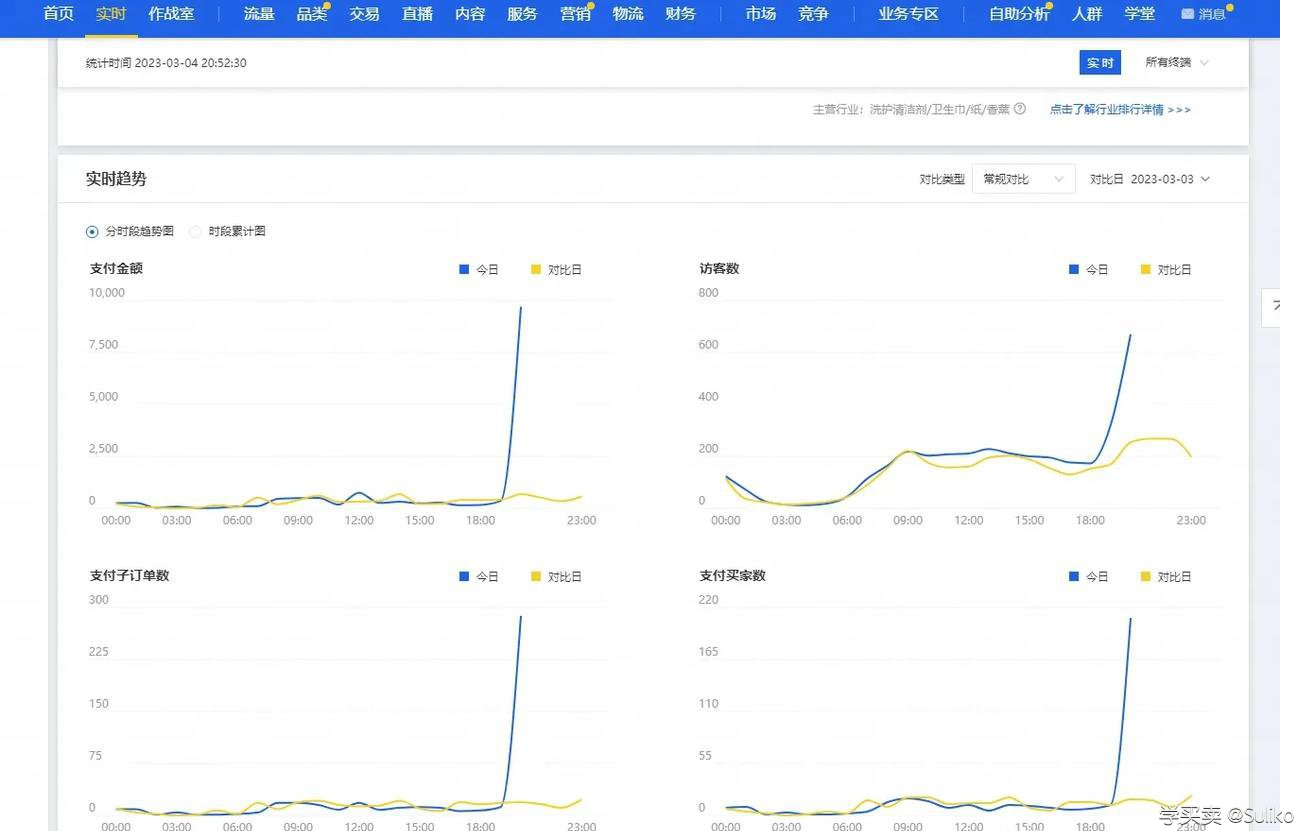Toggle 今日 legend in 访客数 chart
The width and height of the screenshot is (1299, 831).
(x=1089, y=270)
